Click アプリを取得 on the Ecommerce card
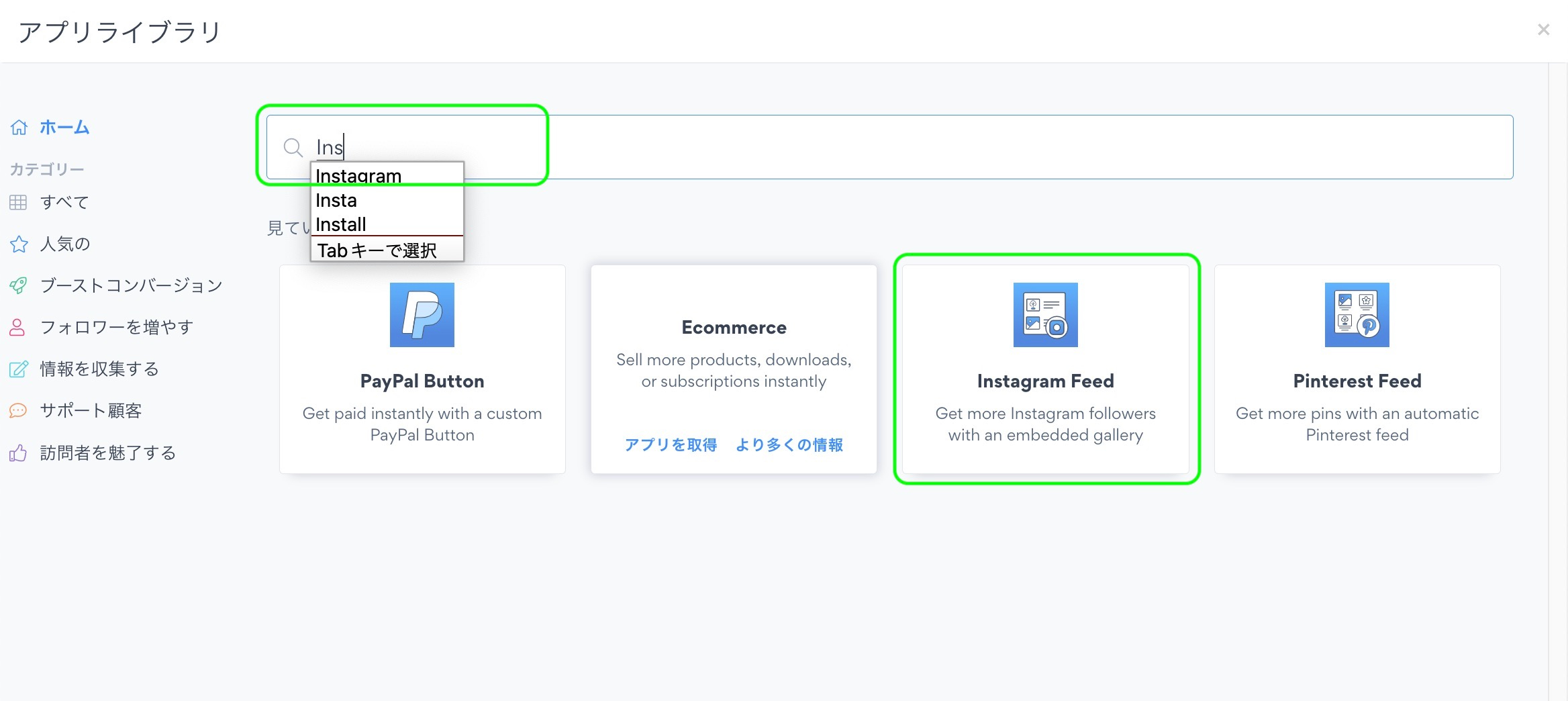 pos(671,445)
